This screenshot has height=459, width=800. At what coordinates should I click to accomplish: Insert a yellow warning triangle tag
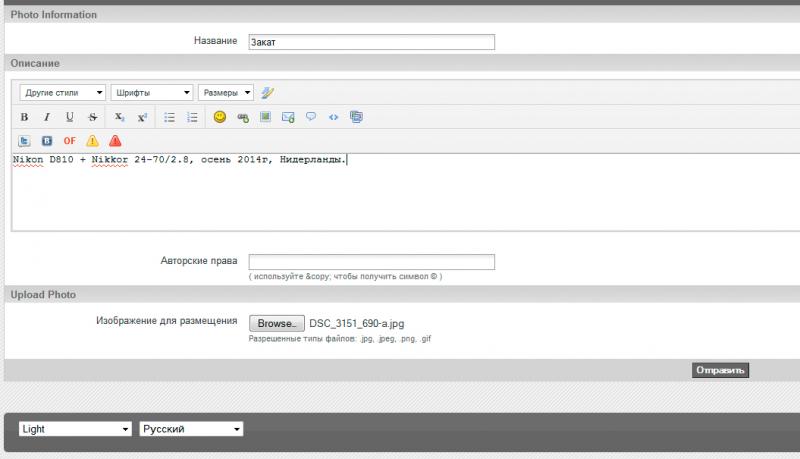92,141
